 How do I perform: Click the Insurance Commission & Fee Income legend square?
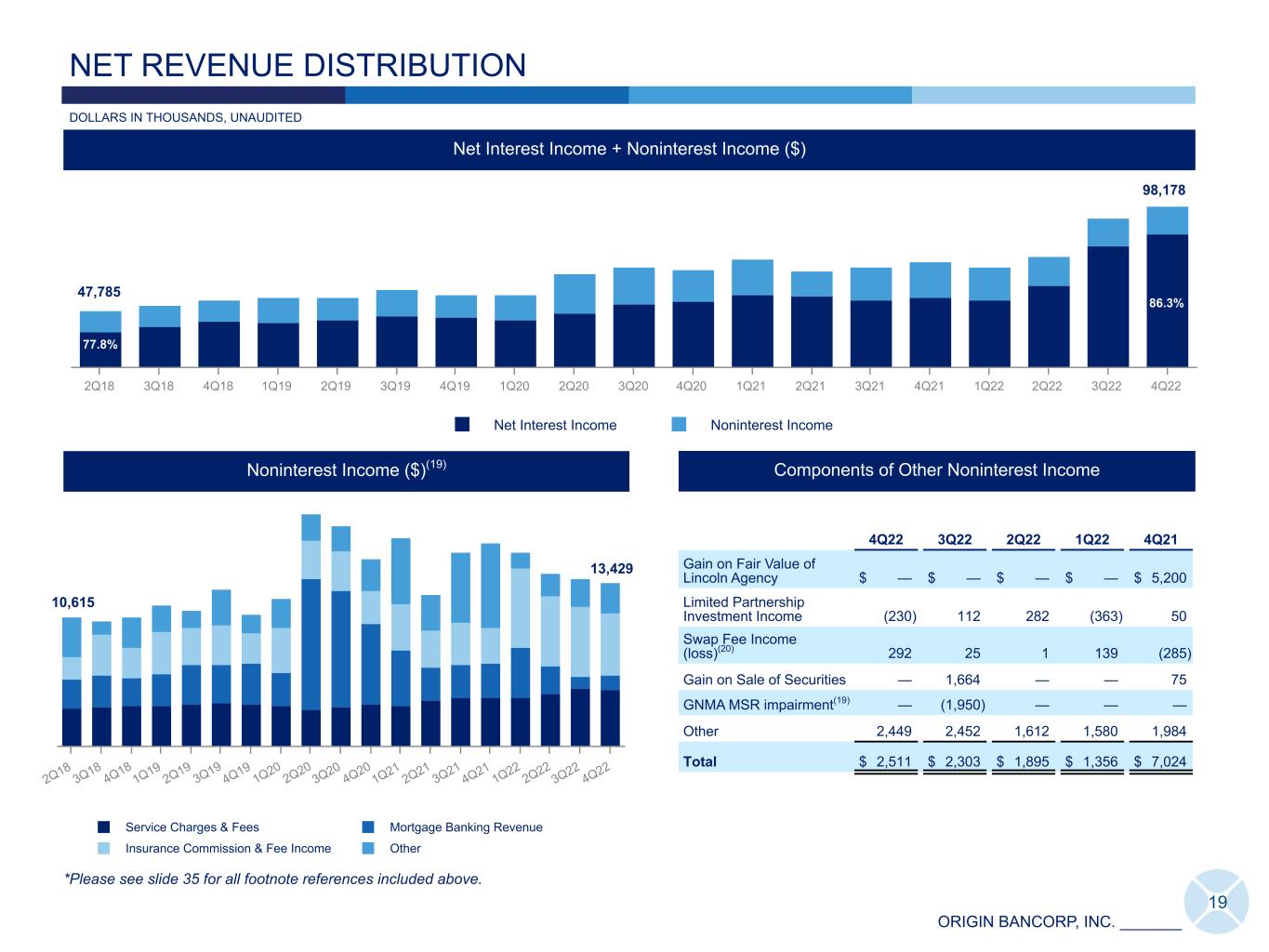point(104,848)
